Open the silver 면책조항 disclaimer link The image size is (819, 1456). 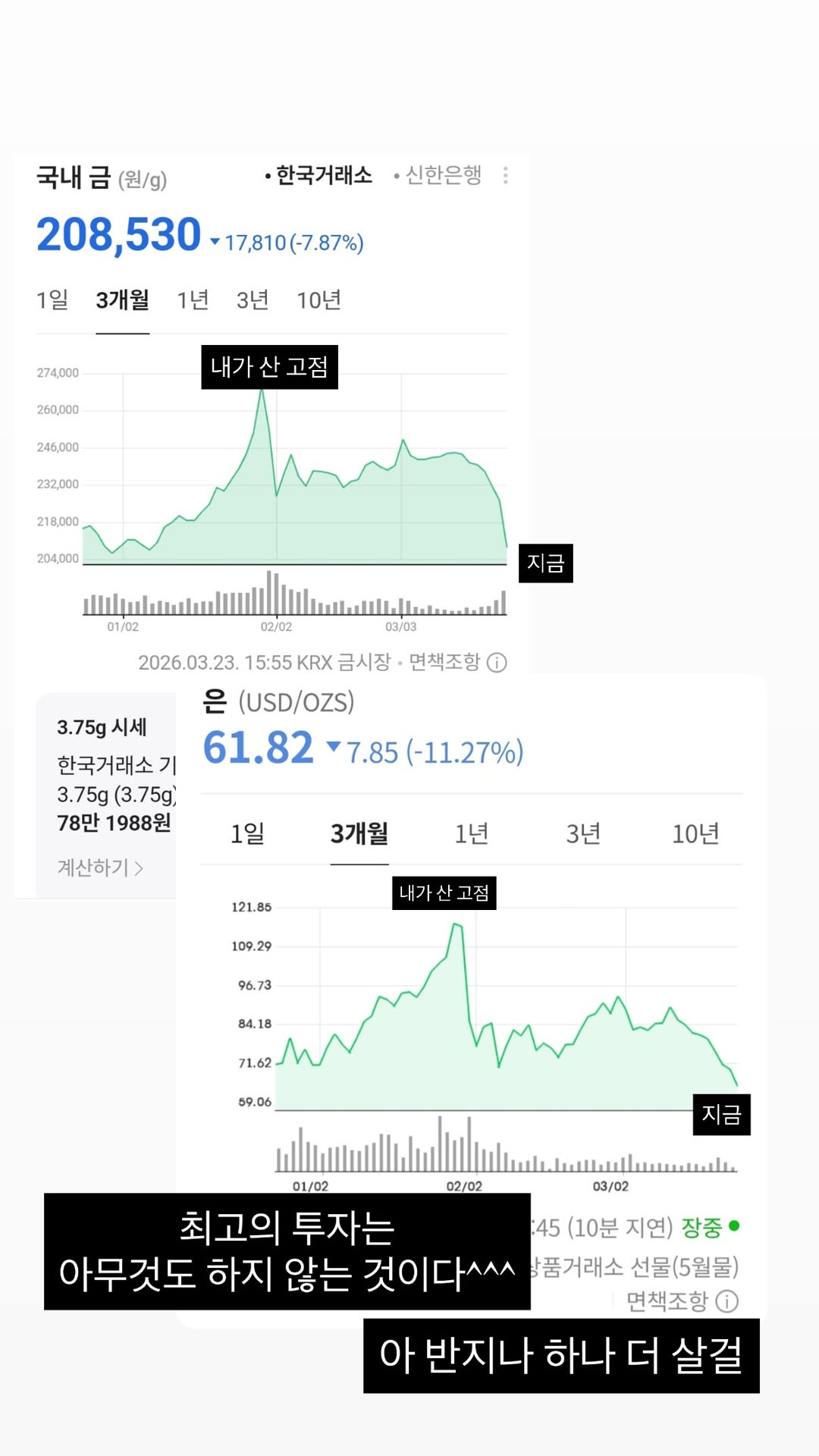coord(667,1301)
